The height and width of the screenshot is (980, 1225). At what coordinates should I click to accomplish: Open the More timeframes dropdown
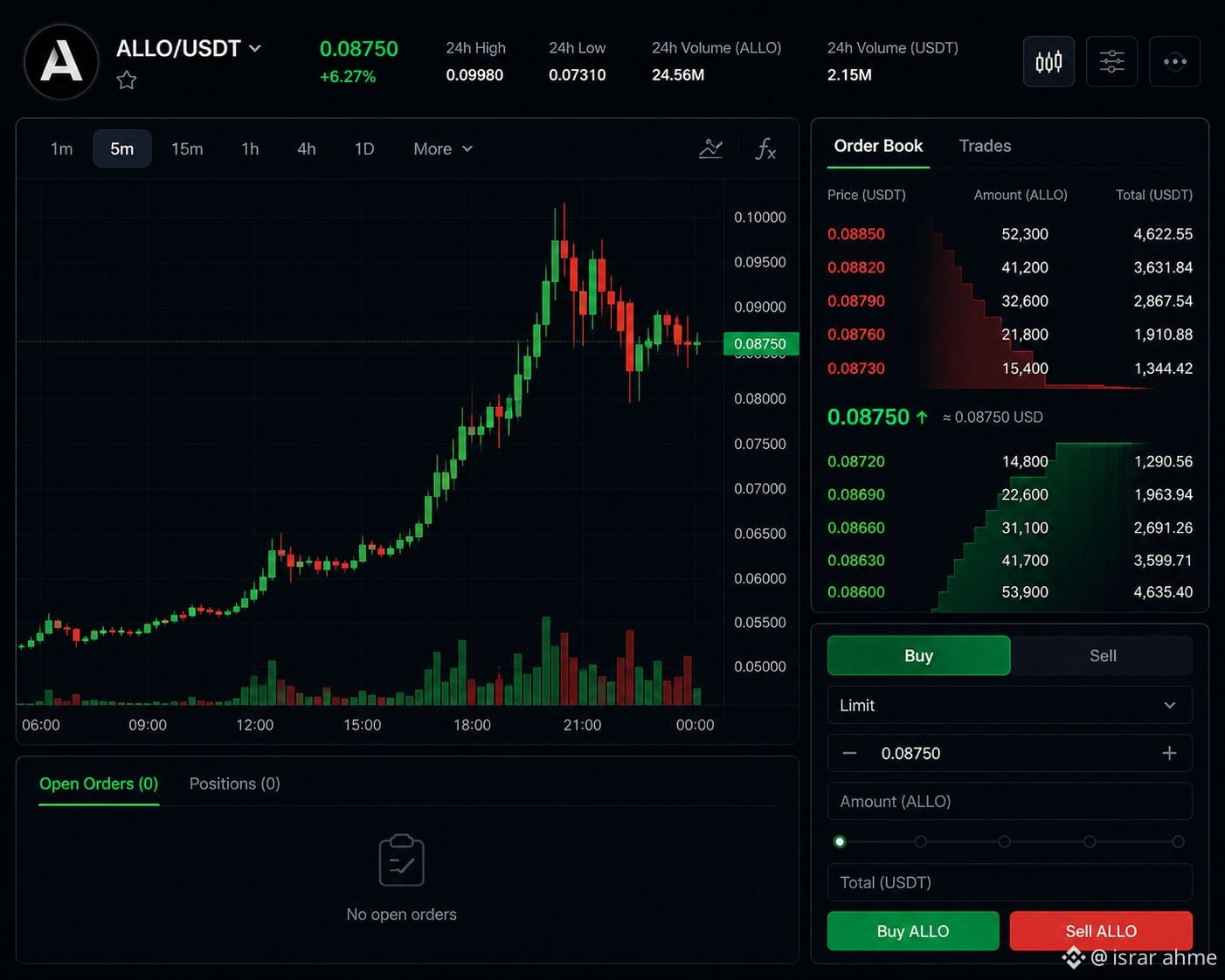click(443, 148)
